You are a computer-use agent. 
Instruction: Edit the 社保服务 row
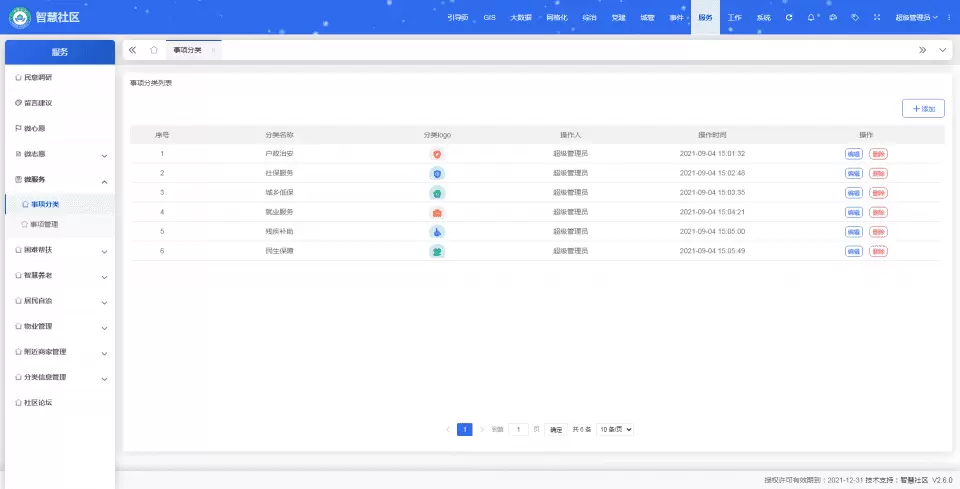[853, 174]
